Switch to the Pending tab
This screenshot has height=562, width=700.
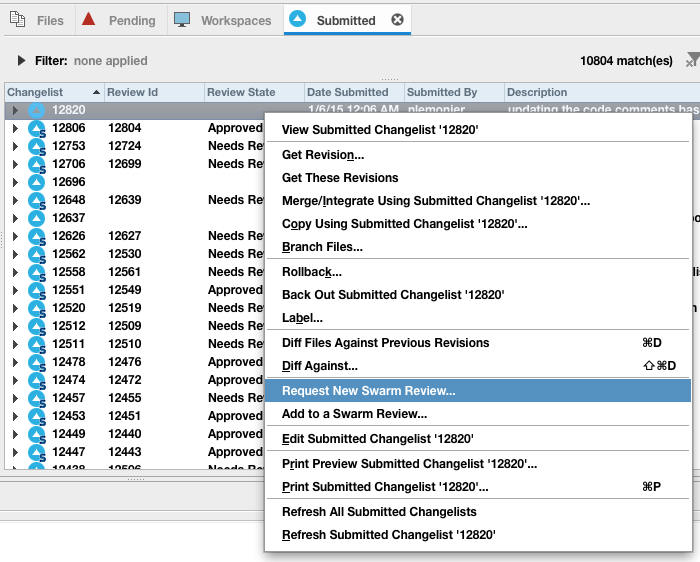coord(121,20)
